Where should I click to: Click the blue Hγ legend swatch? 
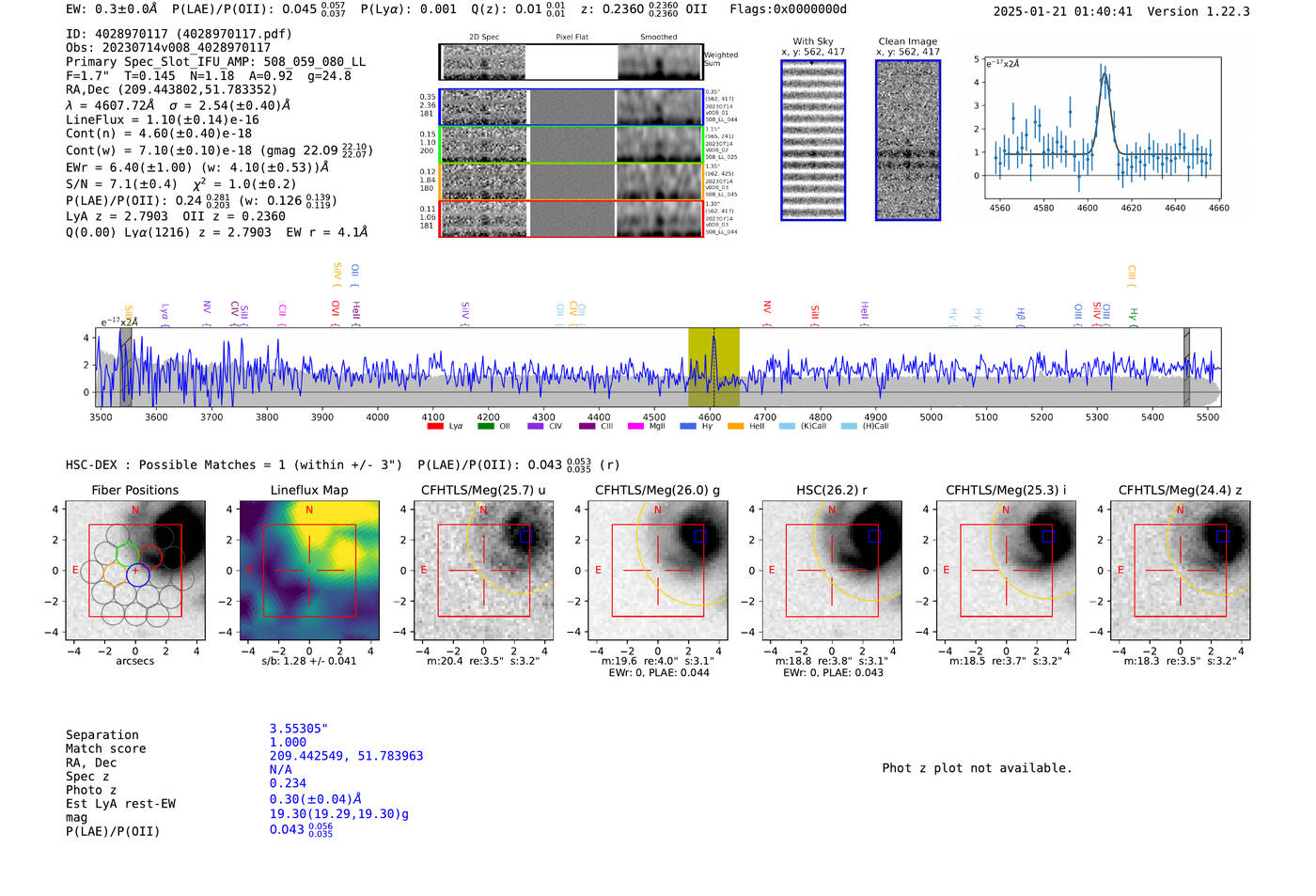(x=688, y=426)
